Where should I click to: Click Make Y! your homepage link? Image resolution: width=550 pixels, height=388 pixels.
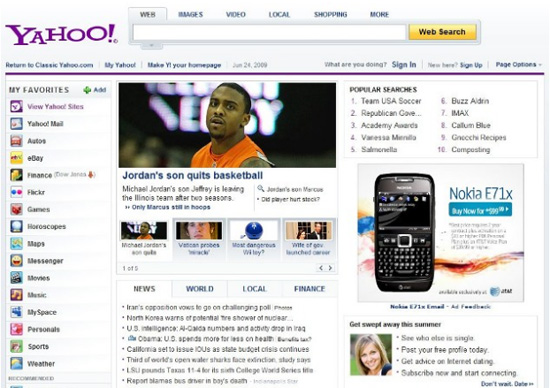(x=184, y=65)
